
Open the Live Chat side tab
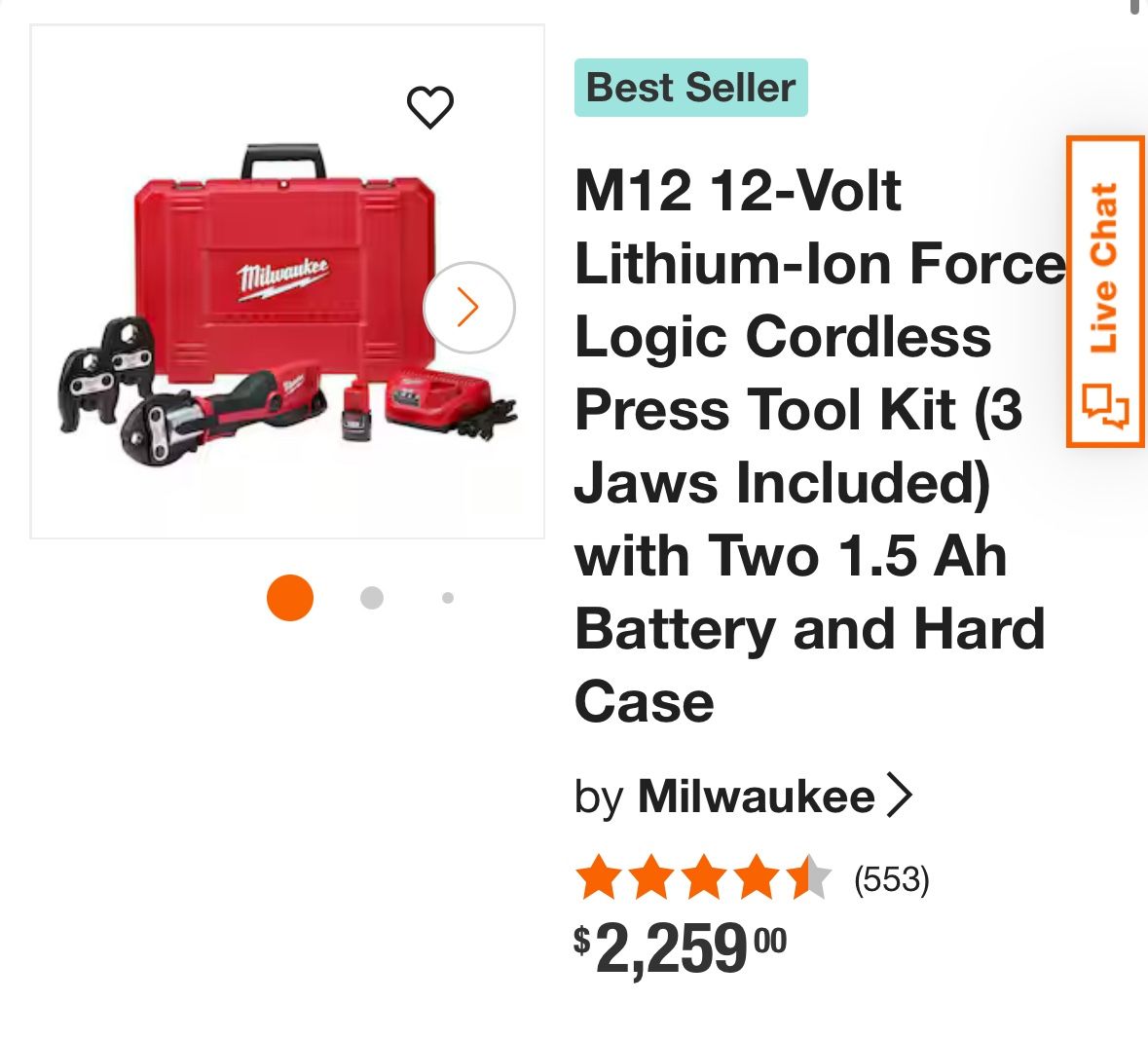[1104, 268]
